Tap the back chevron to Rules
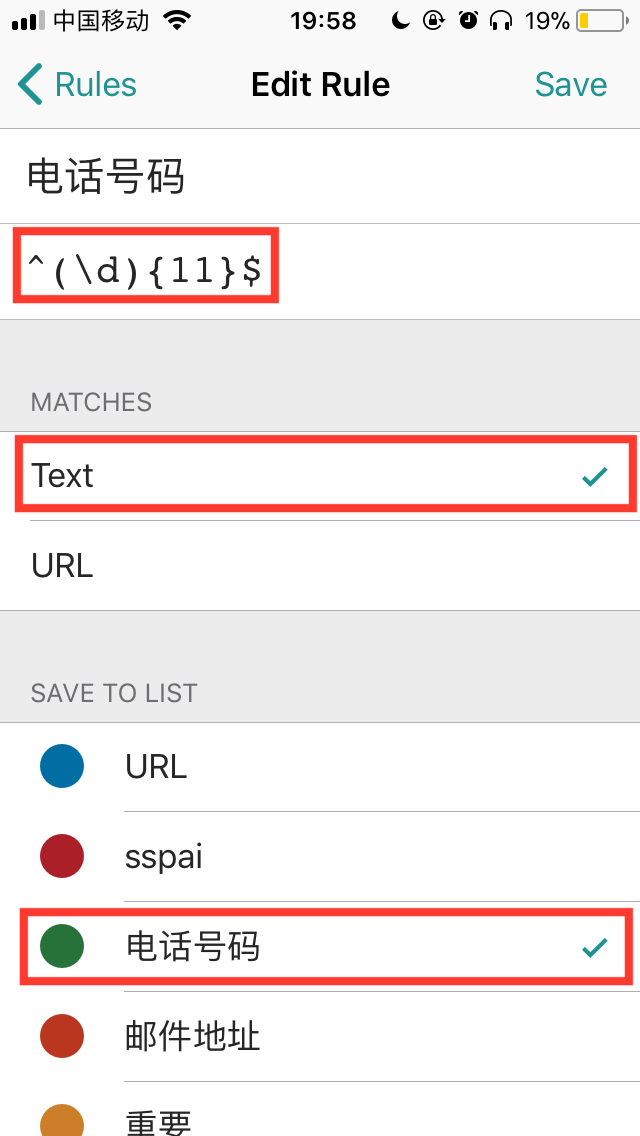This screenshot has width=640, height=1136. coord(32,85)
